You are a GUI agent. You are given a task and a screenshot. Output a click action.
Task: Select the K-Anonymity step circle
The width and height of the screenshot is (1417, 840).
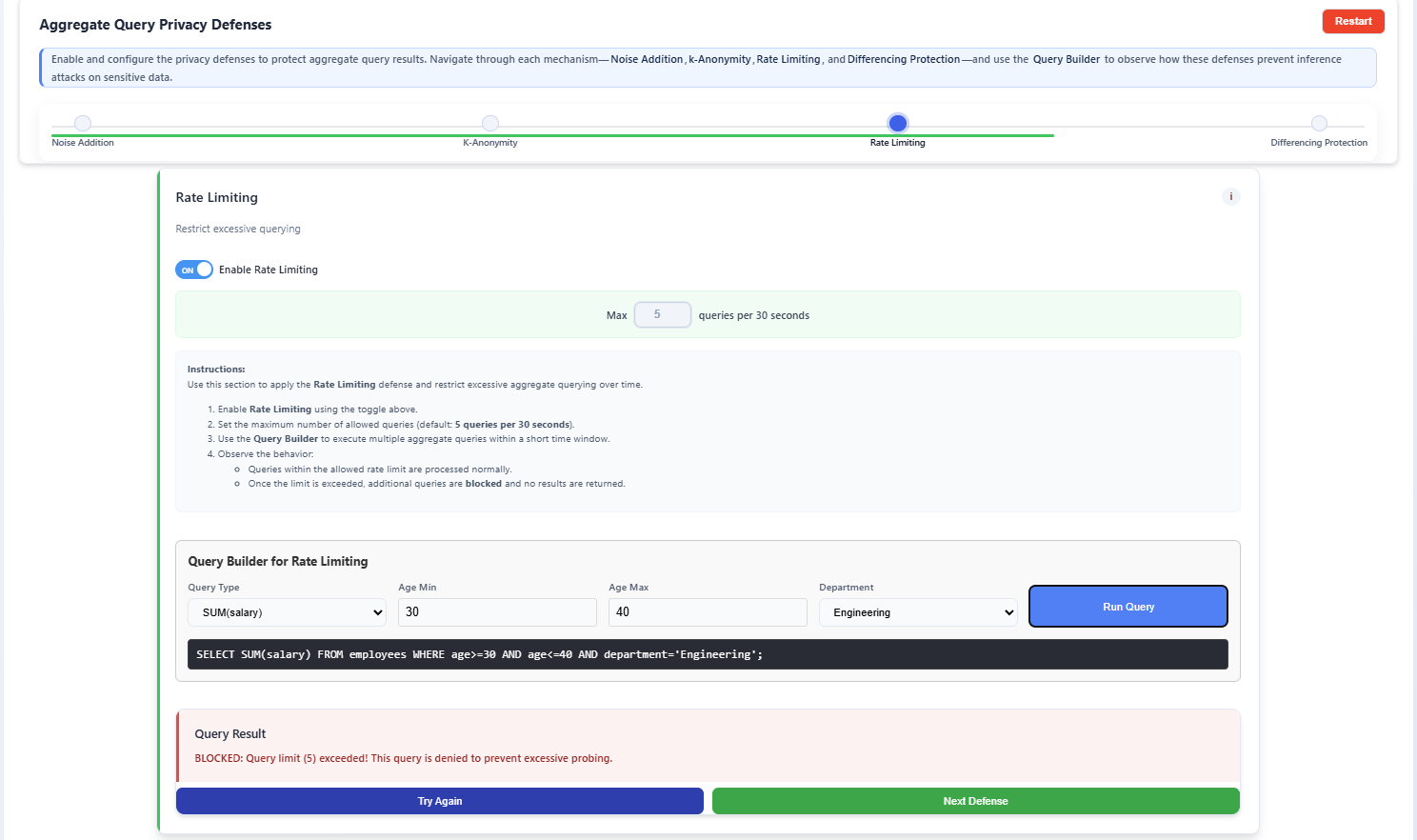pyautogui.click(x=489, y=123)
